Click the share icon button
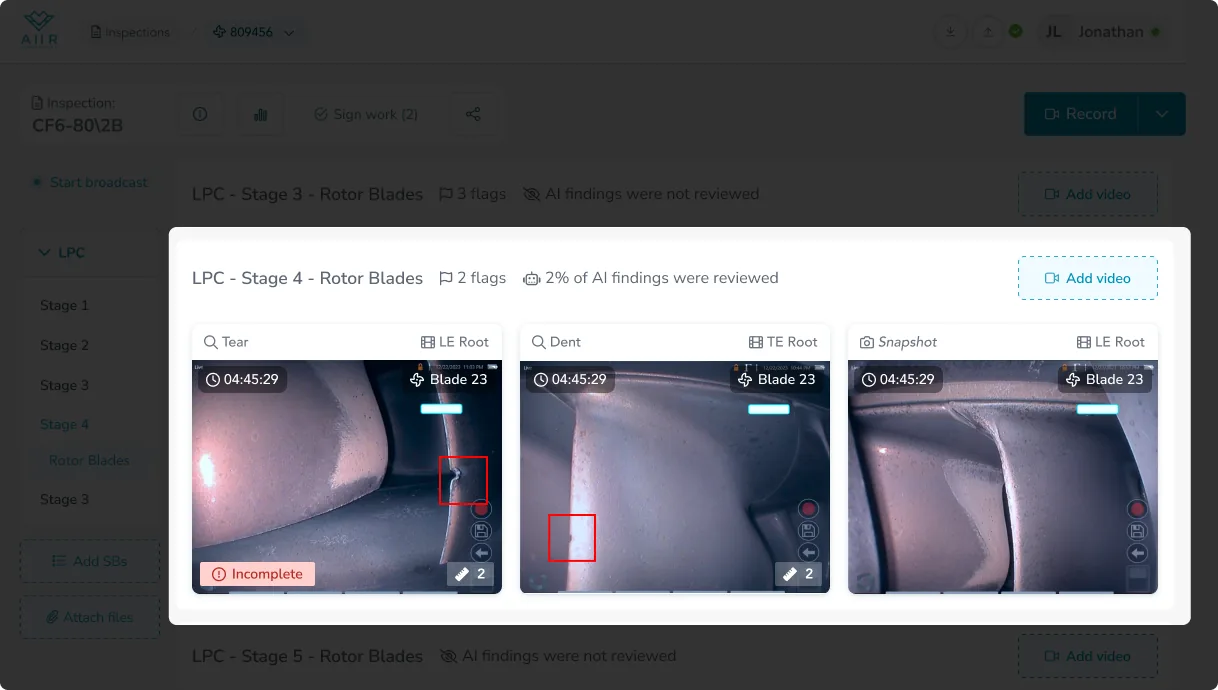This screenshot has height=690, width=1218. click(474, 115)
